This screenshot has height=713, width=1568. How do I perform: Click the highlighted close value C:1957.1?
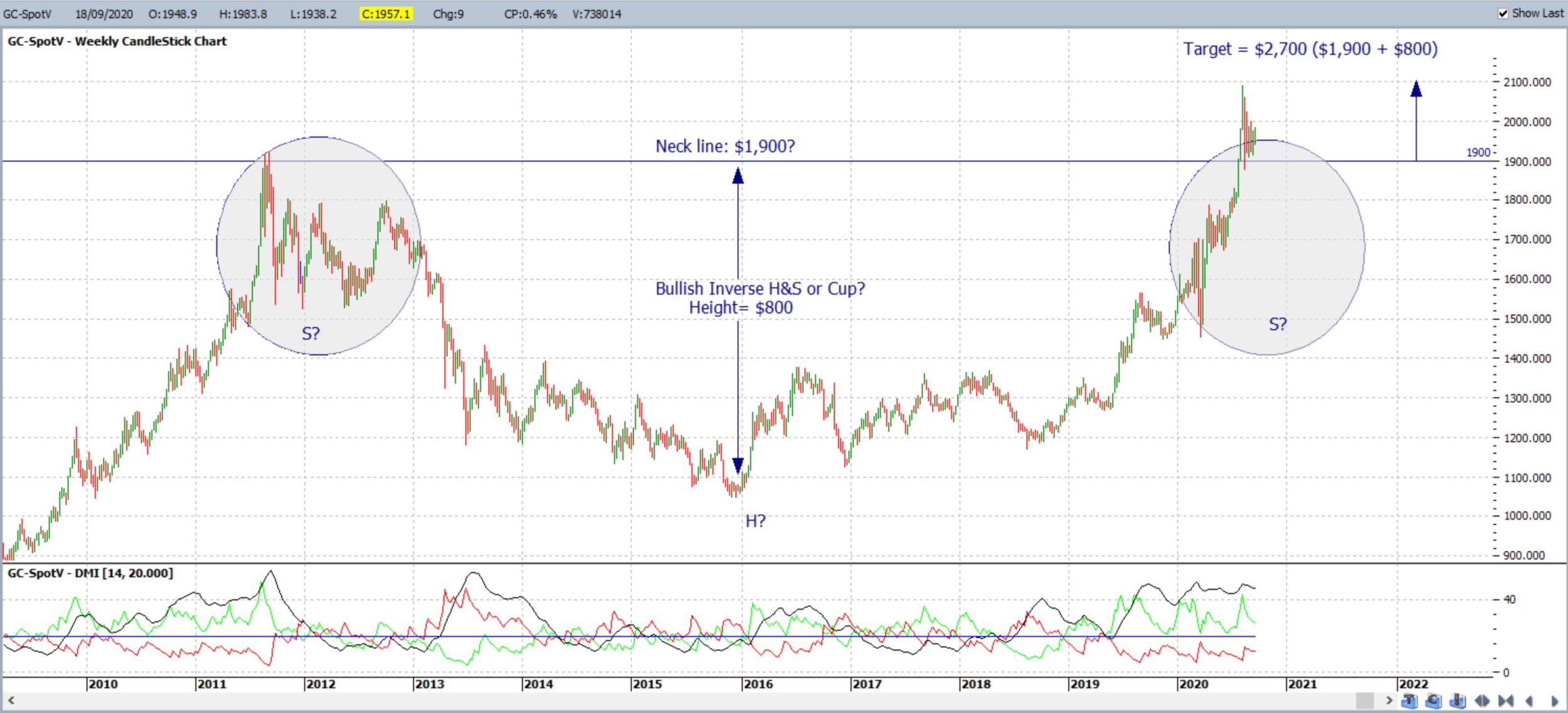pyautogui.click(x=386, y=14)
